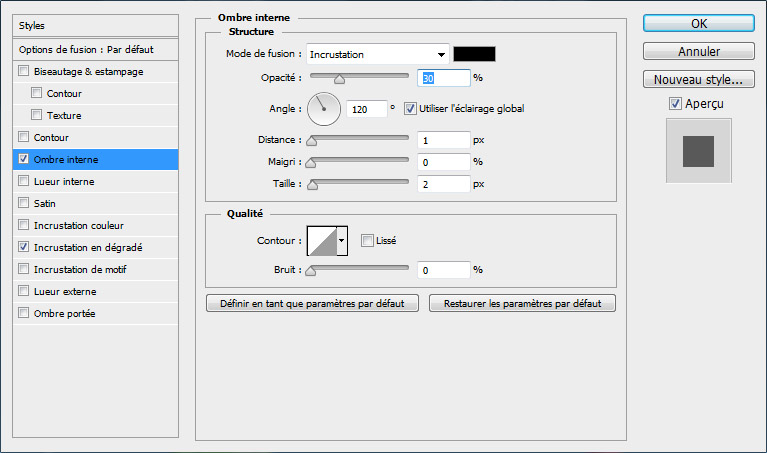
Task: Enable the standalone Contour style checkbox
Action: click(23, 137)
